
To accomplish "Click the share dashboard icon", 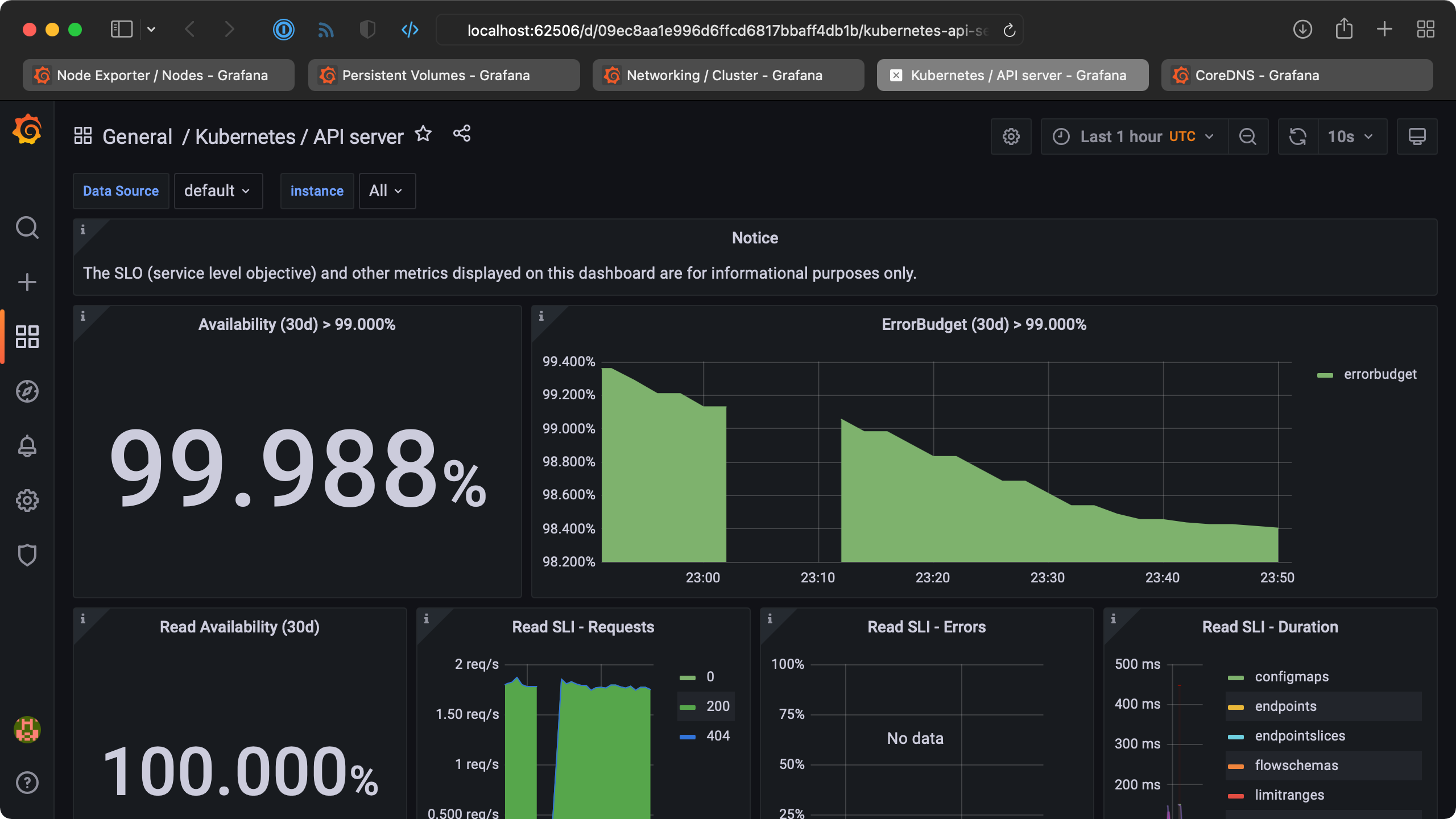I will (462, 134).
